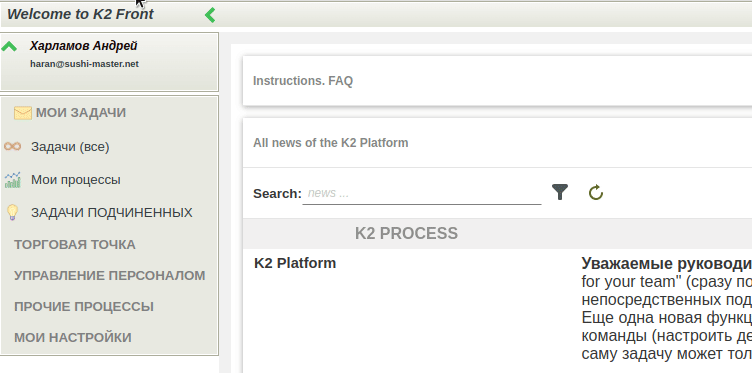Open the news filter funnel icon
Viewport: 752px width, 373px height.
coord(560,192)
